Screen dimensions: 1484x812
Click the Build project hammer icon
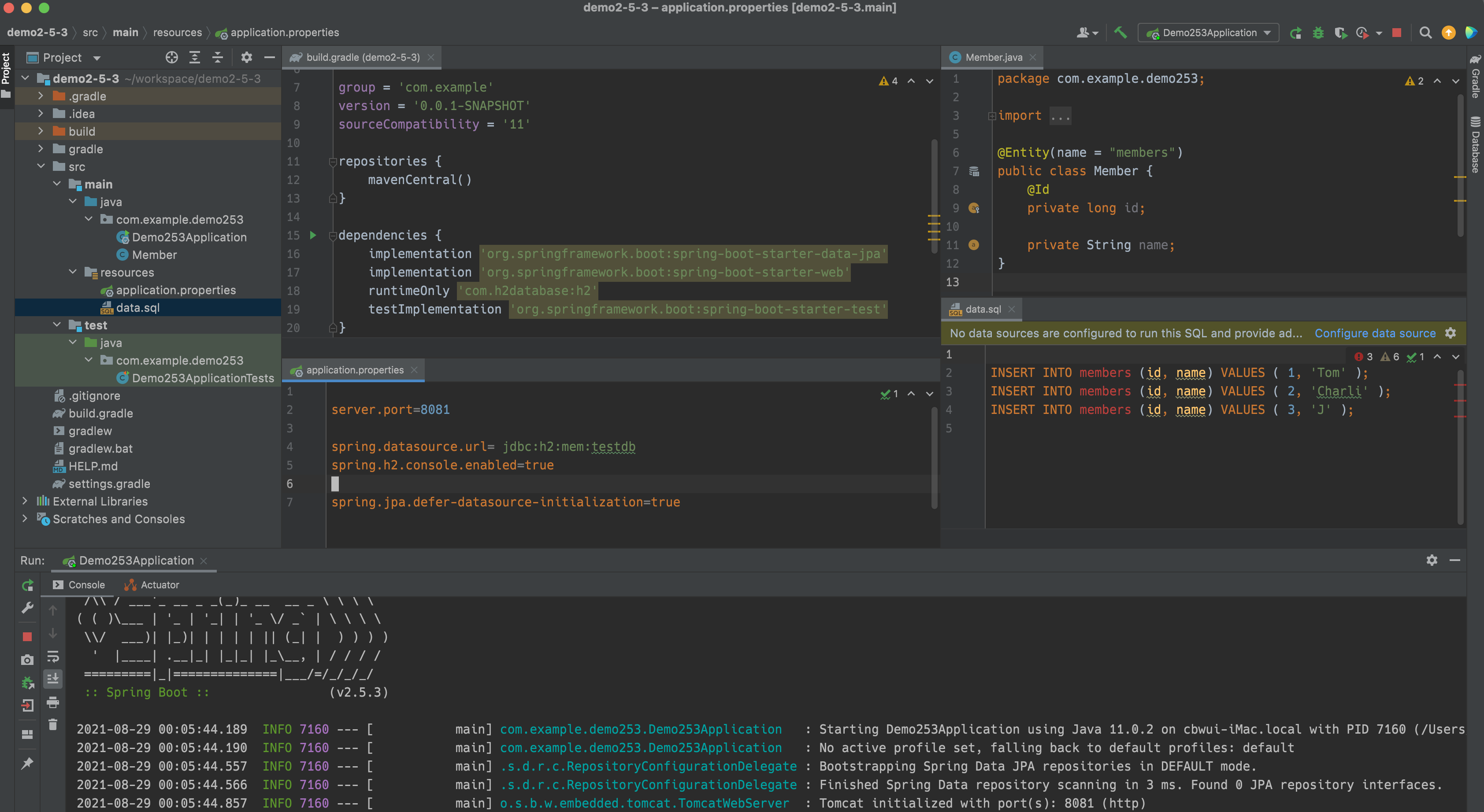click(1120, 33)
